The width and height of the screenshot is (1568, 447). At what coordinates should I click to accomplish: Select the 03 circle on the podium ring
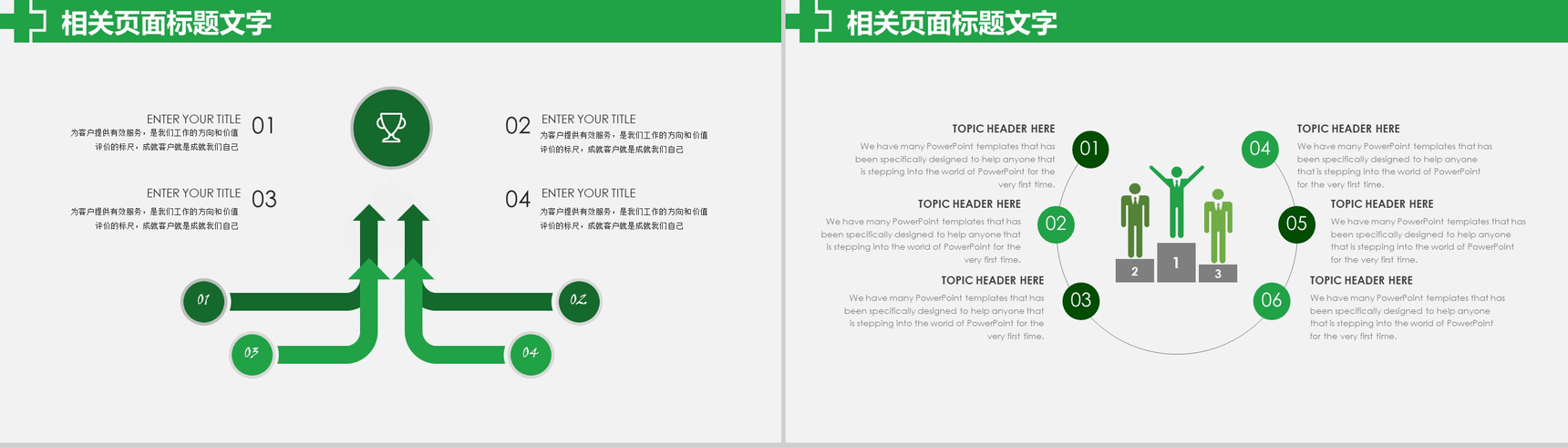[x=1081, y=301]
